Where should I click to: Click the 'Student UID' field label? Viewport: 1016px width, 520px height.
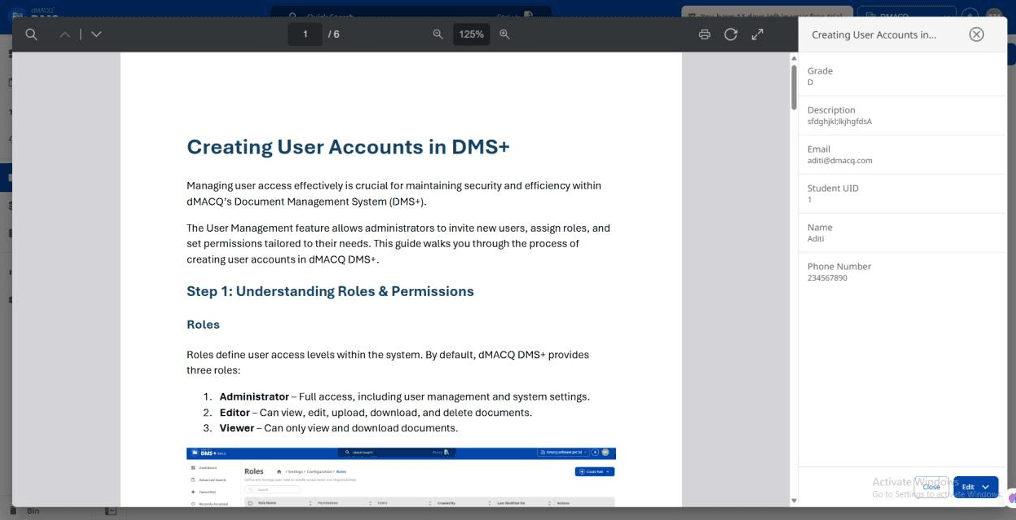point(833,188)
